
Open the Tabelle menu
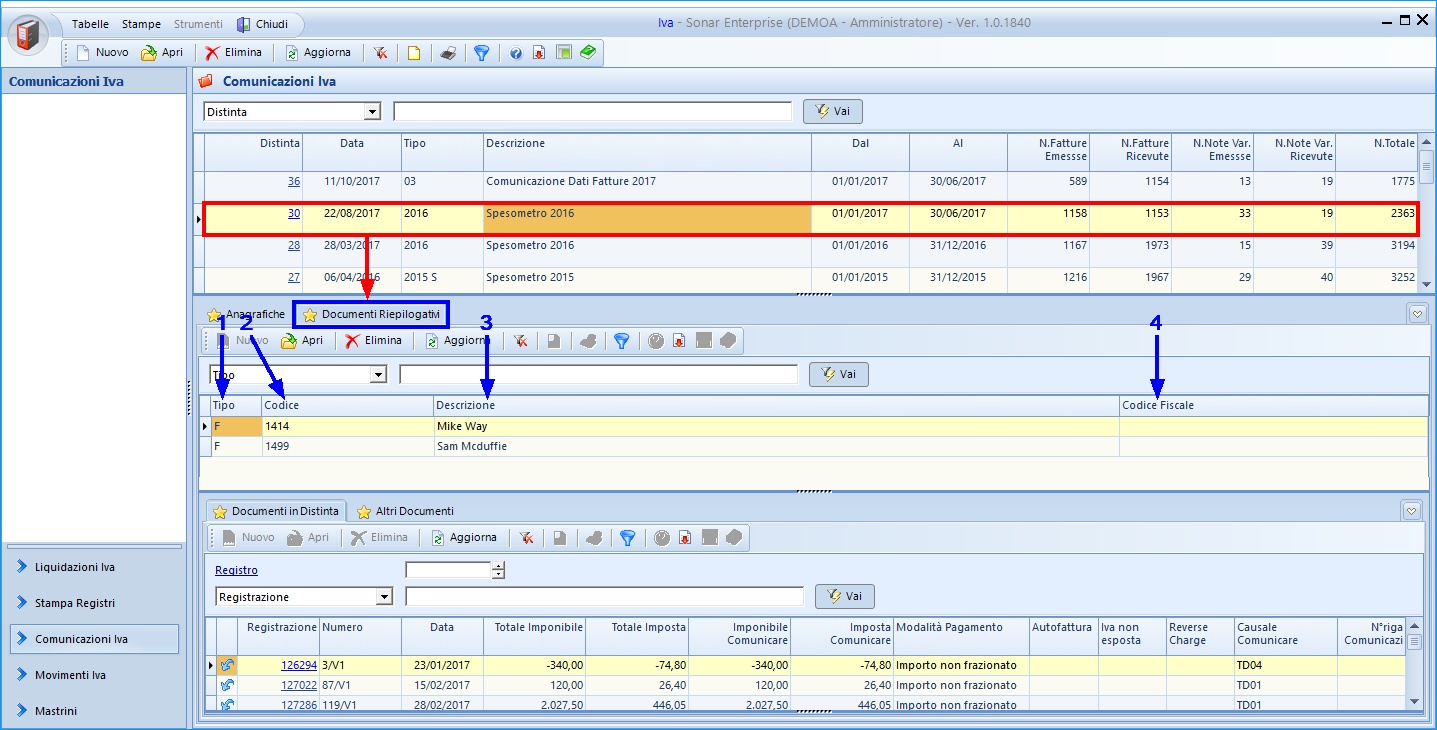90,24
